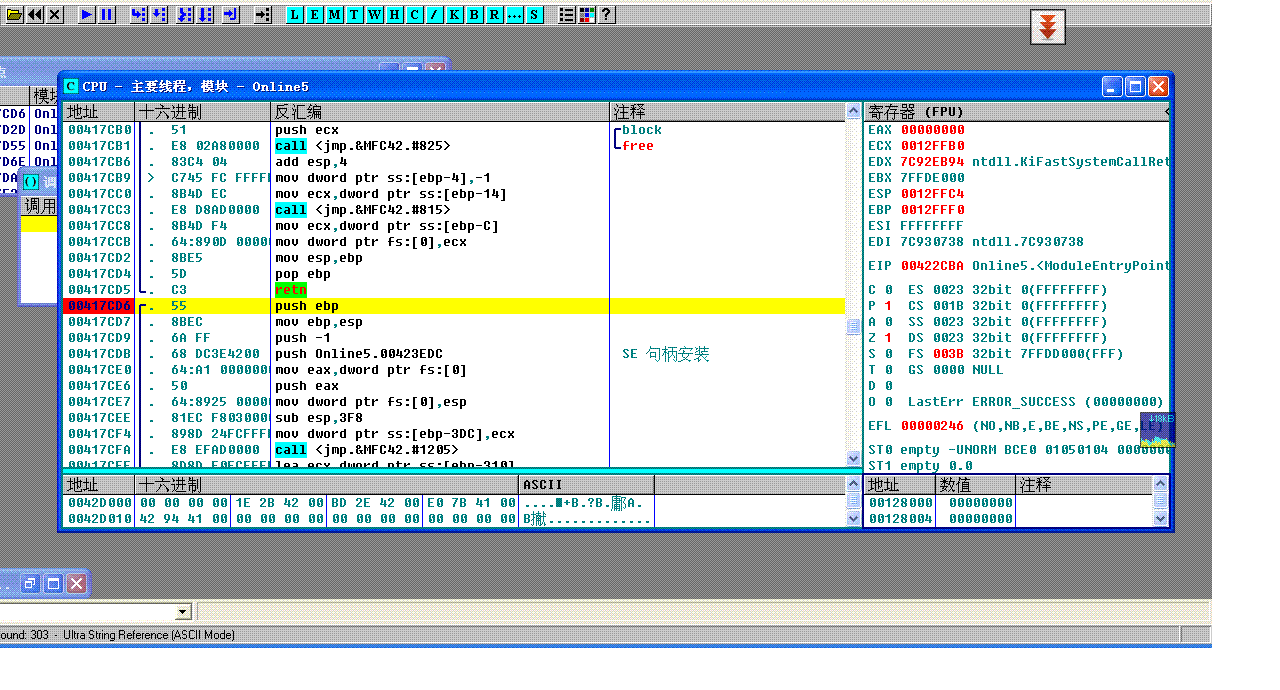The width and height of the screenshot is (1280, 690).
Task: Click the 十六进制 column header in disassembly
Action: click(203, 112)
